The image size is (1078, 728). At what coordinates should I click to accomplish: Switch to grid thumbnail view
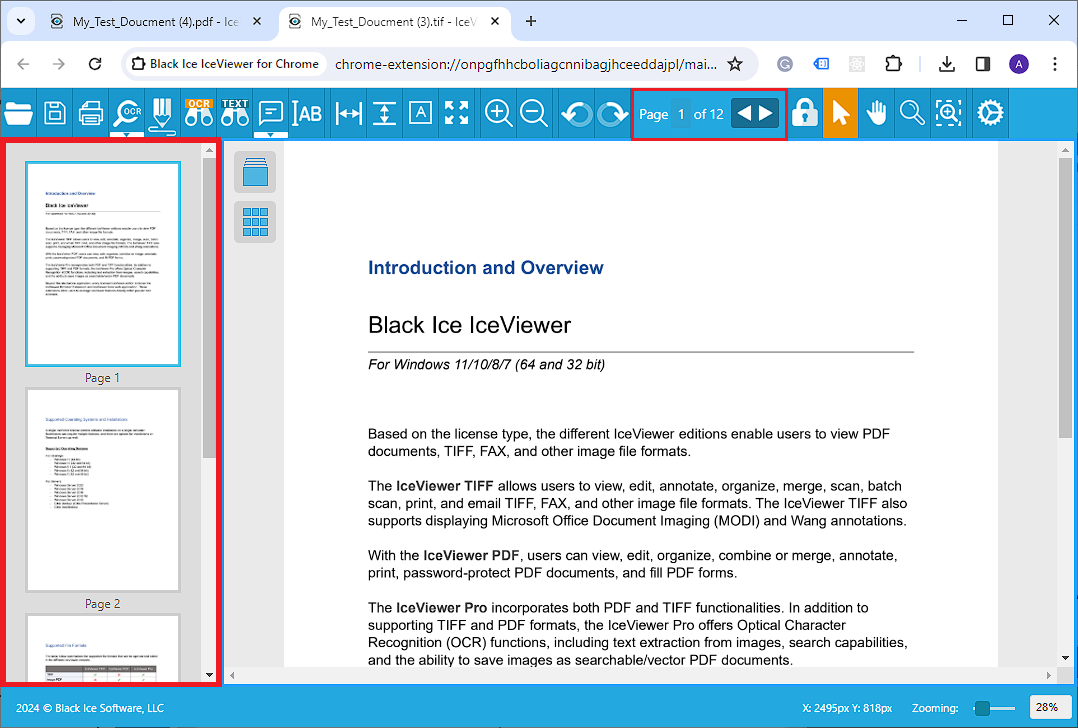pyautogui.click(x=255, y=221)
